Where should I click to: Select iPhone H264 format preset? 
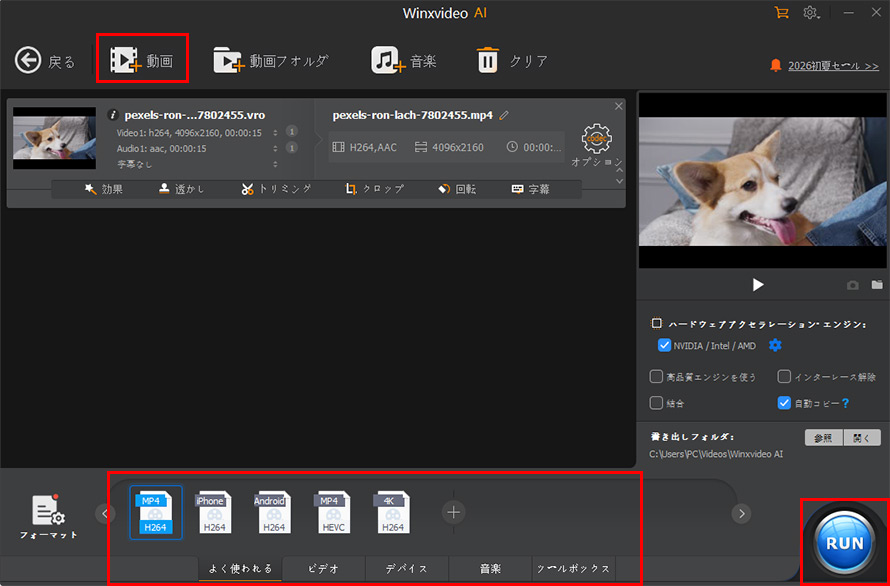[214, 512]
